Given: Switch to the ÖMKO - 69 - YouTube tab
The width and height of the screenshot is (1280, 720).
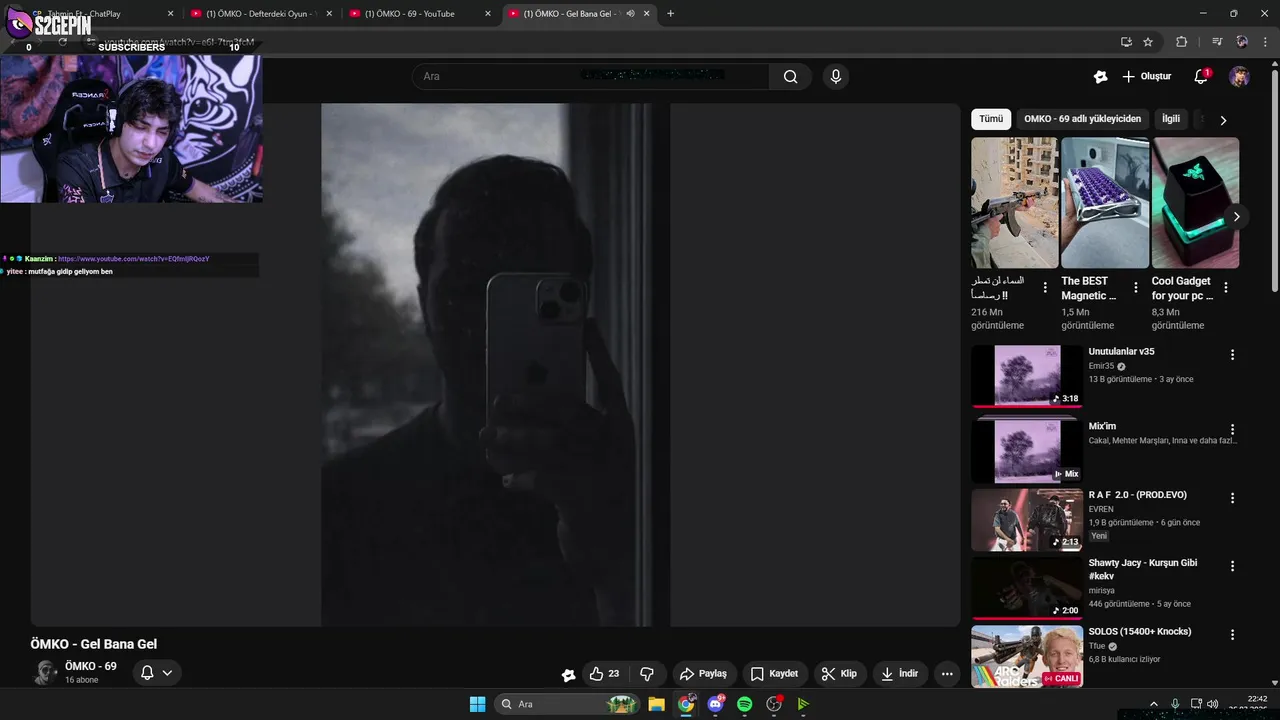Looking at the screenshot, I should 418,13.
